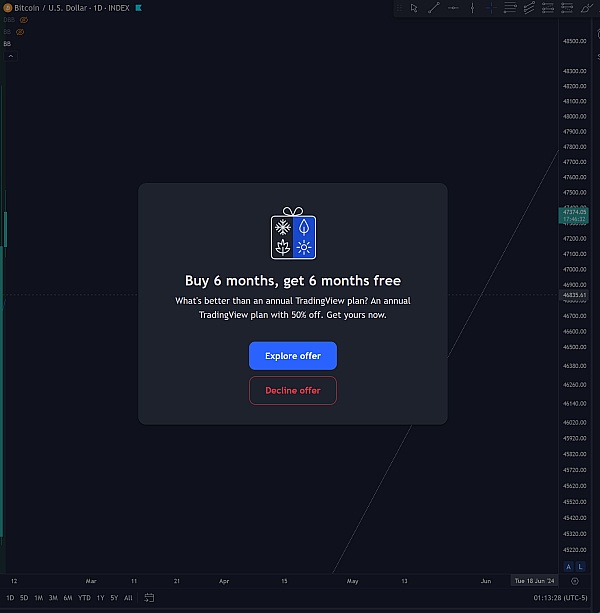600x613 pixels.
Task: Select the short position tool
Action: [x=567, y=8]
